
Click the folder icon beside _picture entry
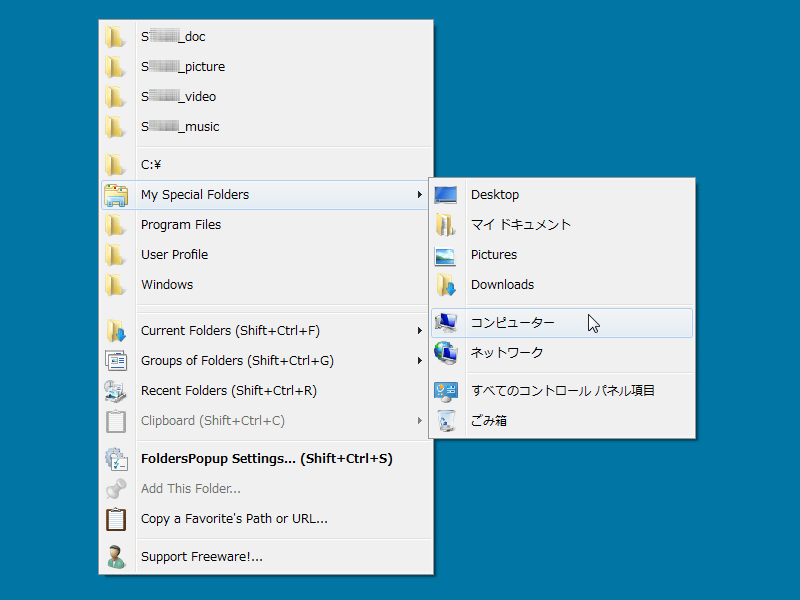click(x=115, y=67)
